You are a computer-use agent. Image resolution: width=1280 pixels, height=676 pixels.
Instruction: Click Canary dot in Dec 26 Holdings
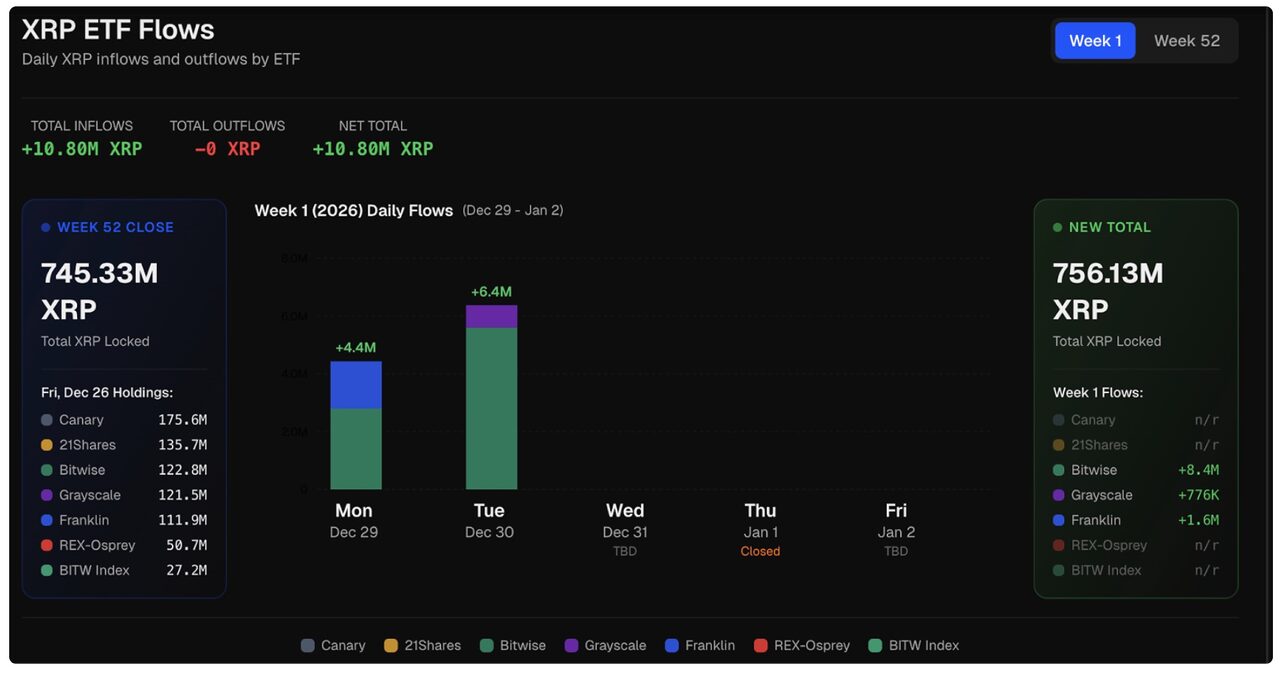pos(47,420)
